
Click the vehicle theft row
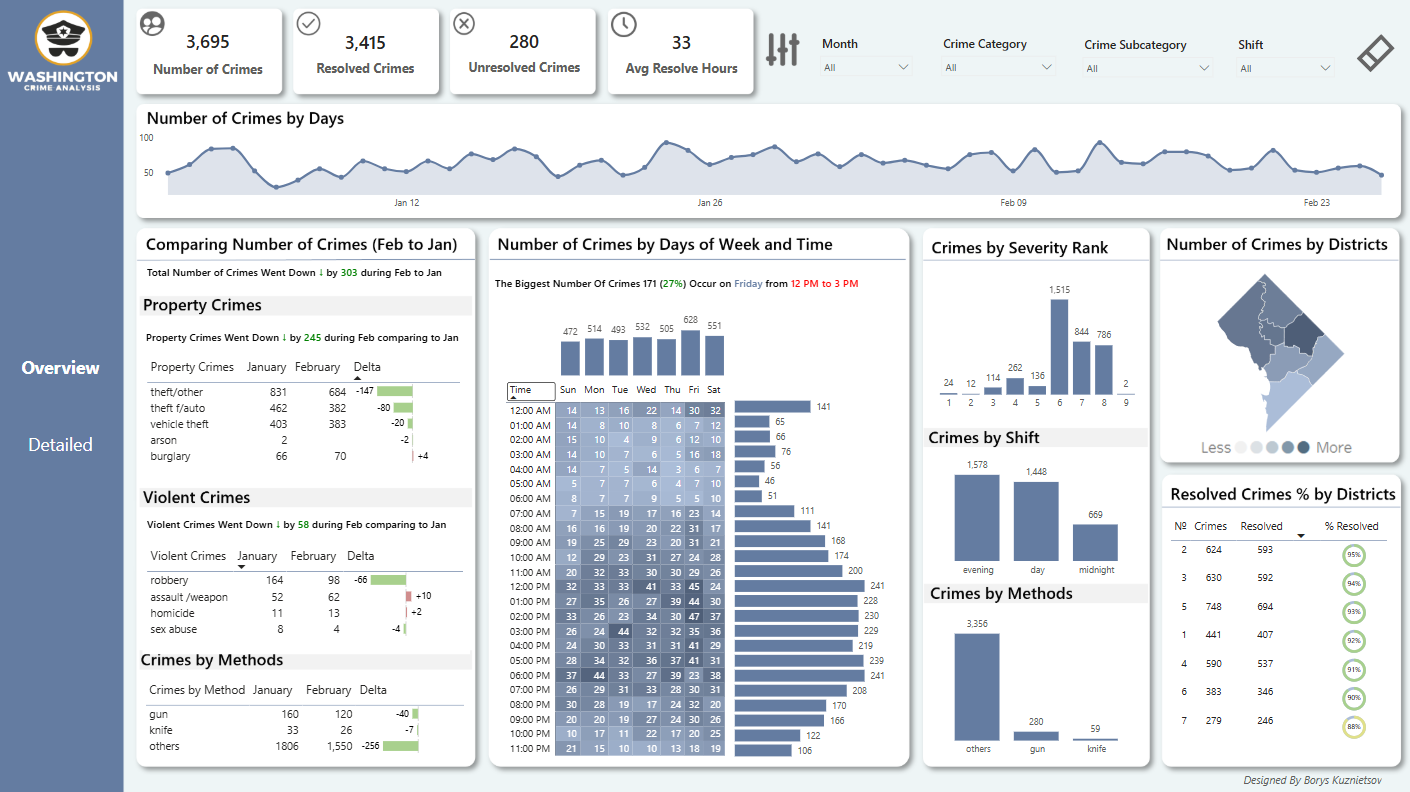(x=304, y=424)
